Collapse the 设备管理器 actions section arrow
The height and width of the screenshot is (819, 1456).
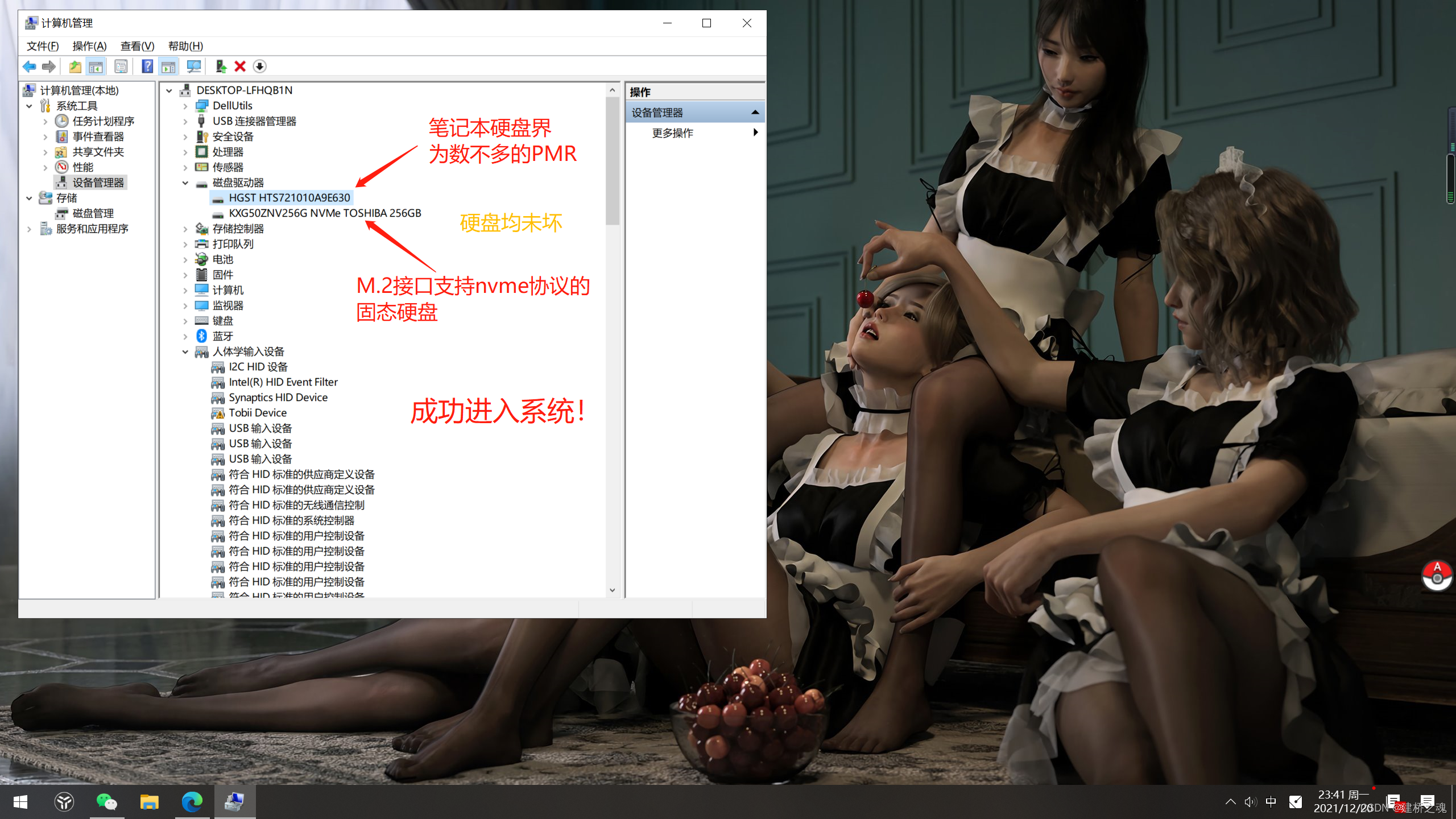tap(755, 112)
